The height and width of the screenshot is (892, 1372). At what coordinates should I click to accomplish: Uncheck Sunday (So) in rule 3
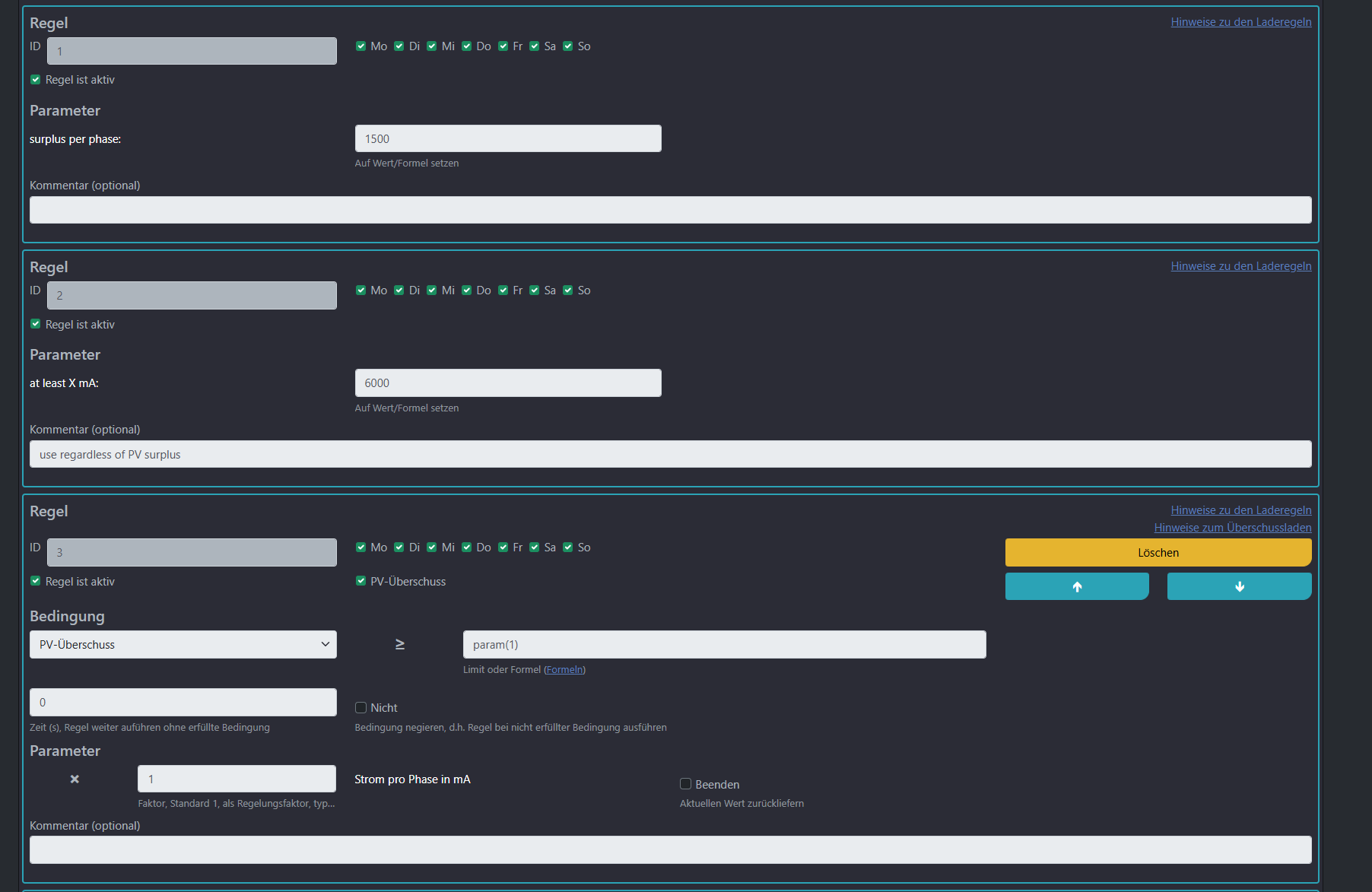(568, 548)
